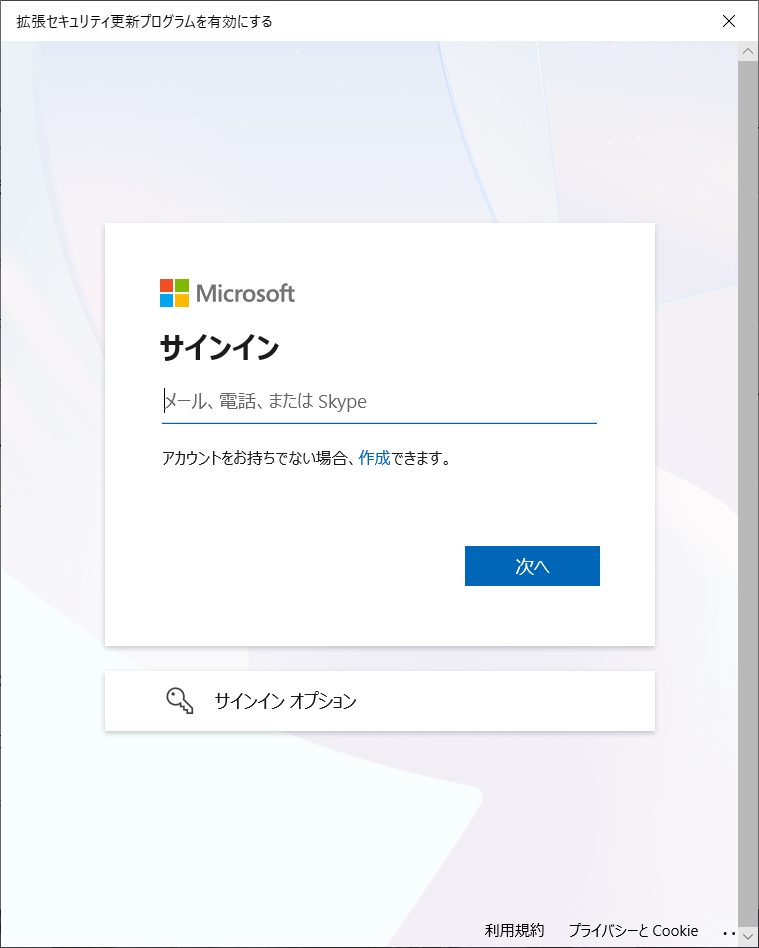The image size is (759, 948).
Task: Click the scrollbar down arrow
Action: (x=748, y=937)
